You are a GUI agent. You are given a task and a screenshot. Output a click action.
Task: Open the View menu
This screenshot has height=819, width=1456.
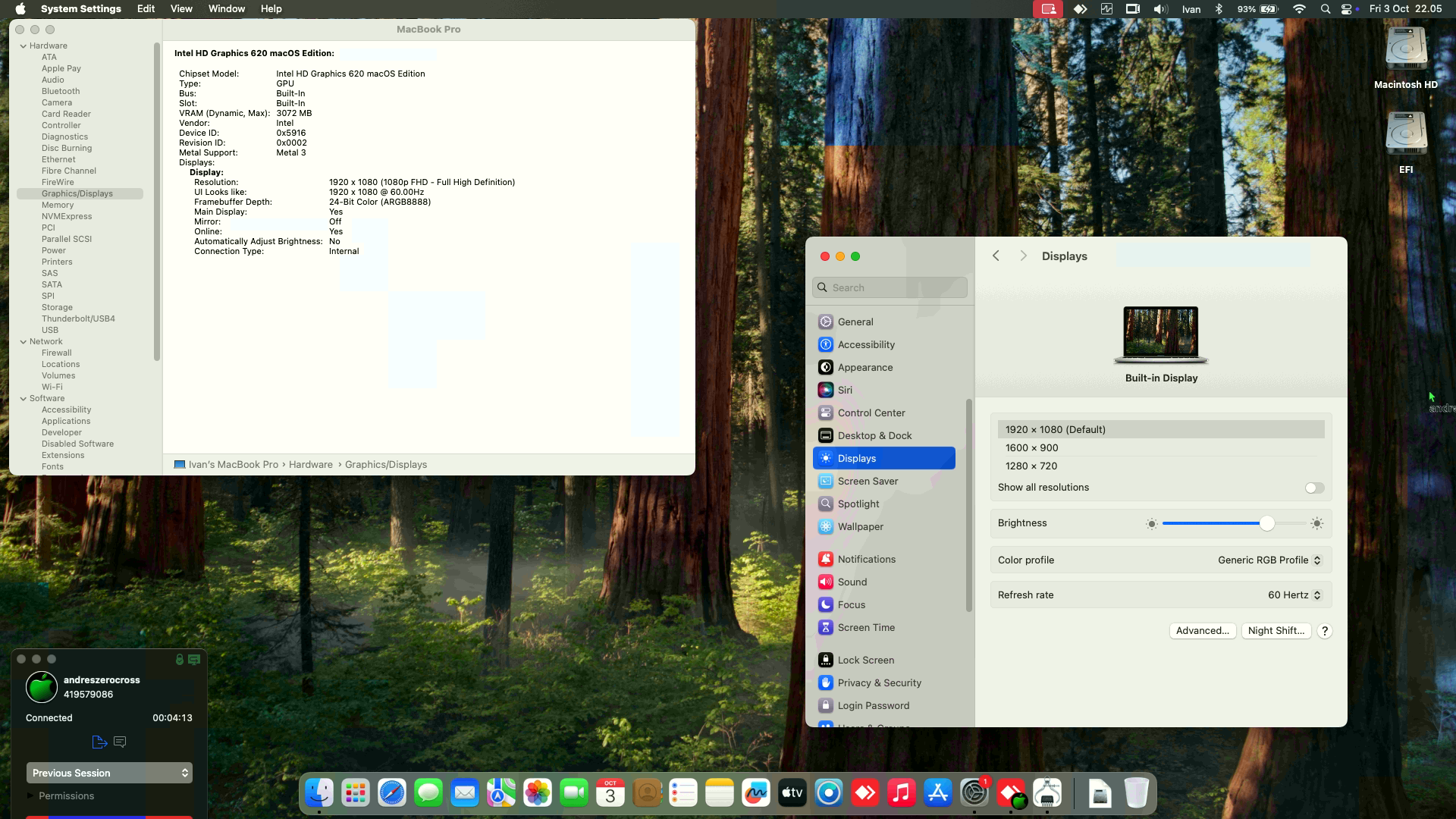click(181, 9)
